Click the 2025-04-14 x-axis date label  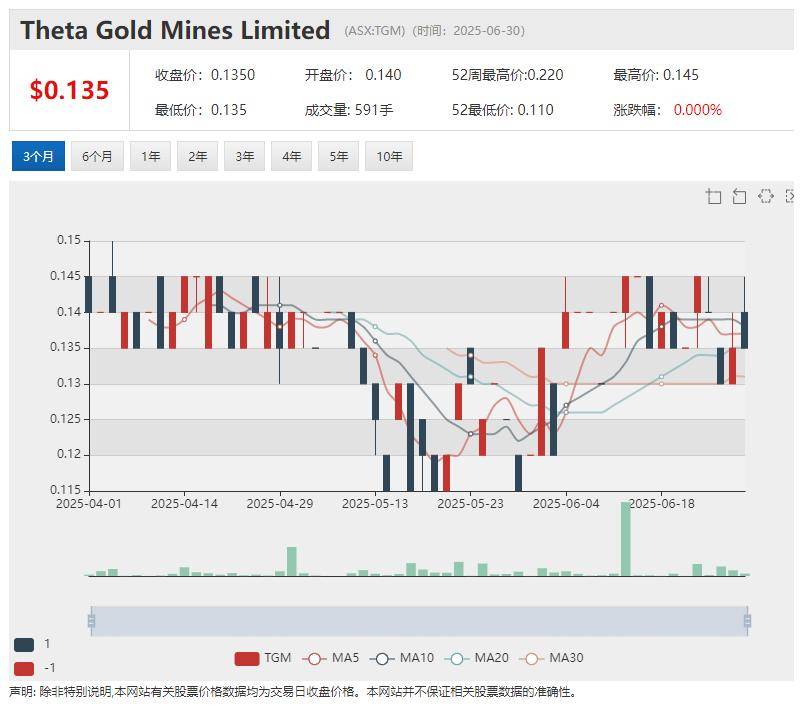[x=184, y=504]
